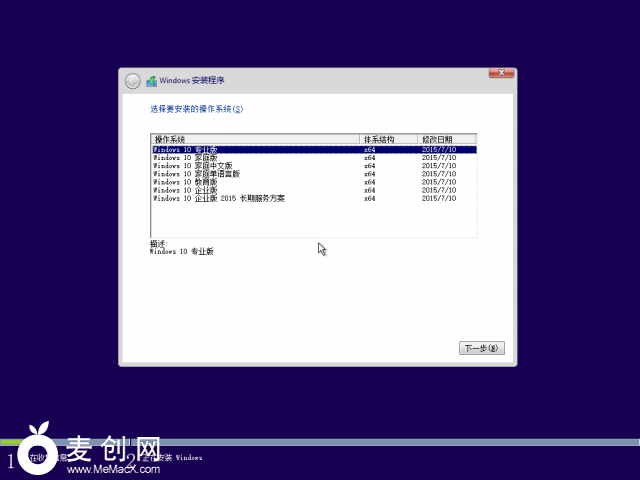Click the description text under 描述
The height and width of the screenshot is (480, 640).
pos(181,252)
